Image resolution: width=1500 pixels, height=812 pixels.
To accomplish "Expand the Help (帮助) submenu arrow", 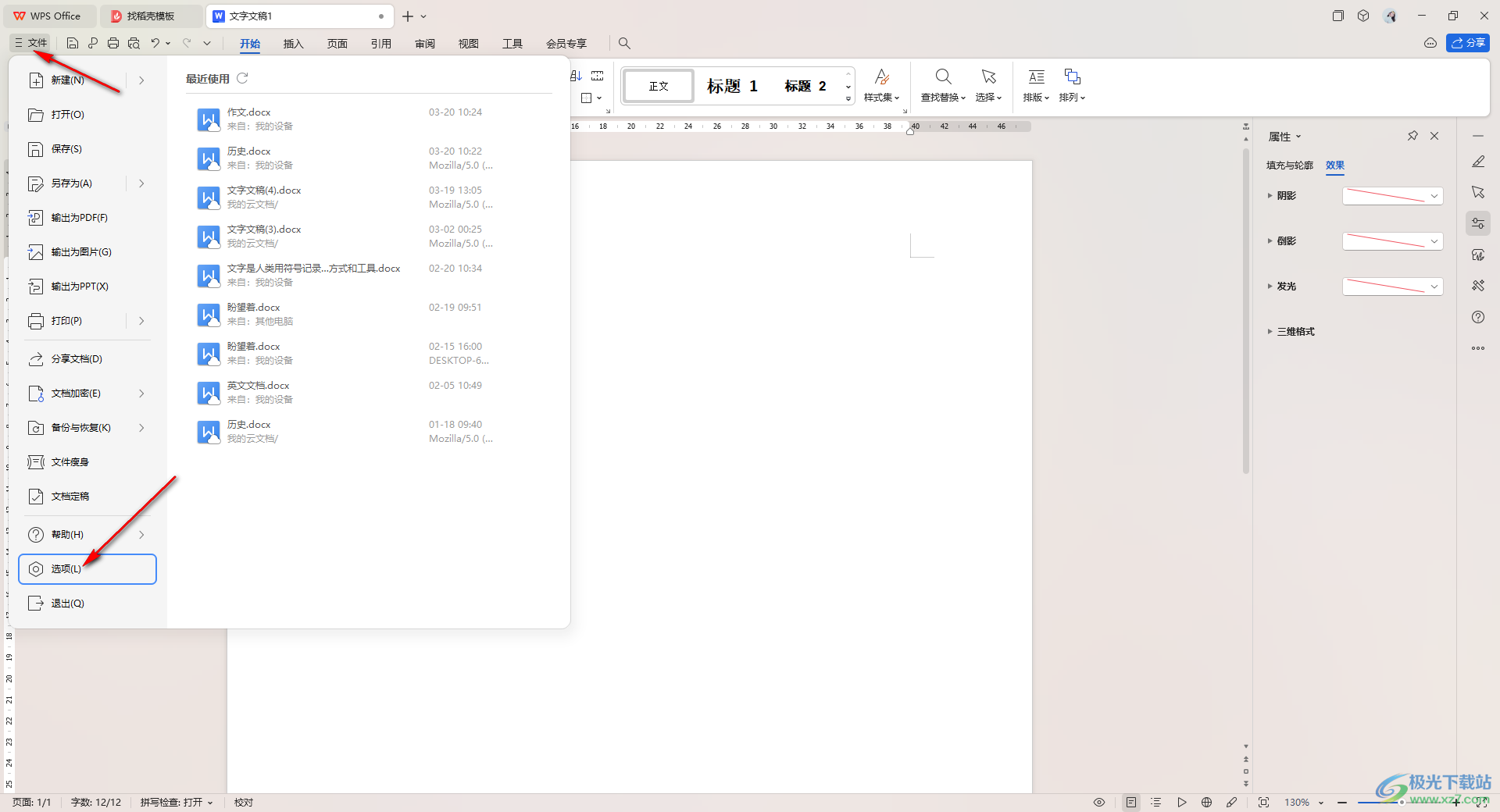I will pos(141,534).
